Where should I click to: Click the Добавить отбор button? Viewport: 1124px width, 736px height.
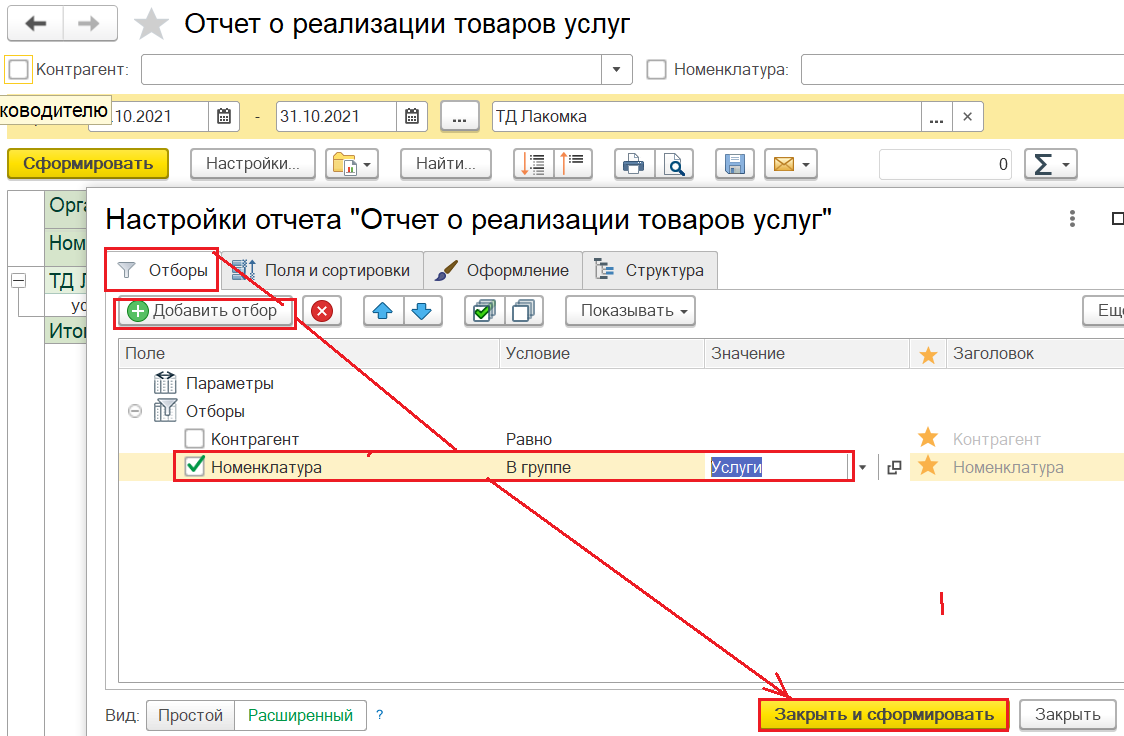(204, 311)
